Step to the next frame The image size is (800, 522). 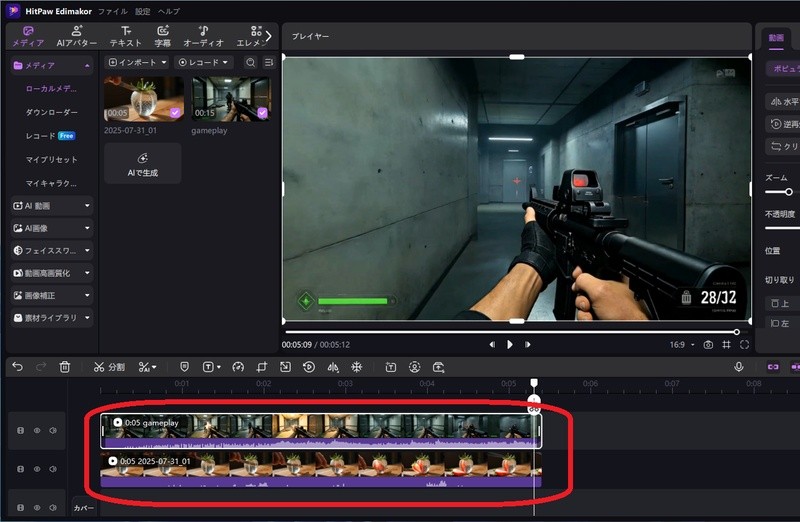pyautogui.click(x=528, y=344)
